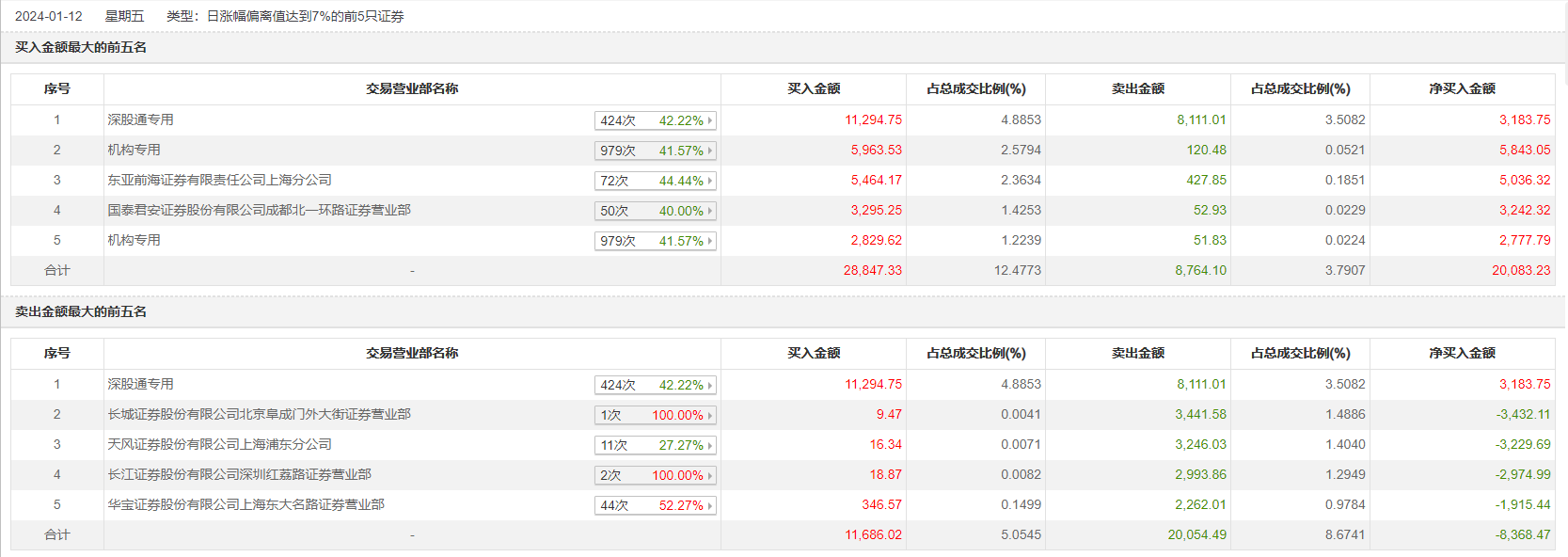Open 长城证券北京阜成门外大街证券营业部 link
1568x557 pixels.
[259, 414]
